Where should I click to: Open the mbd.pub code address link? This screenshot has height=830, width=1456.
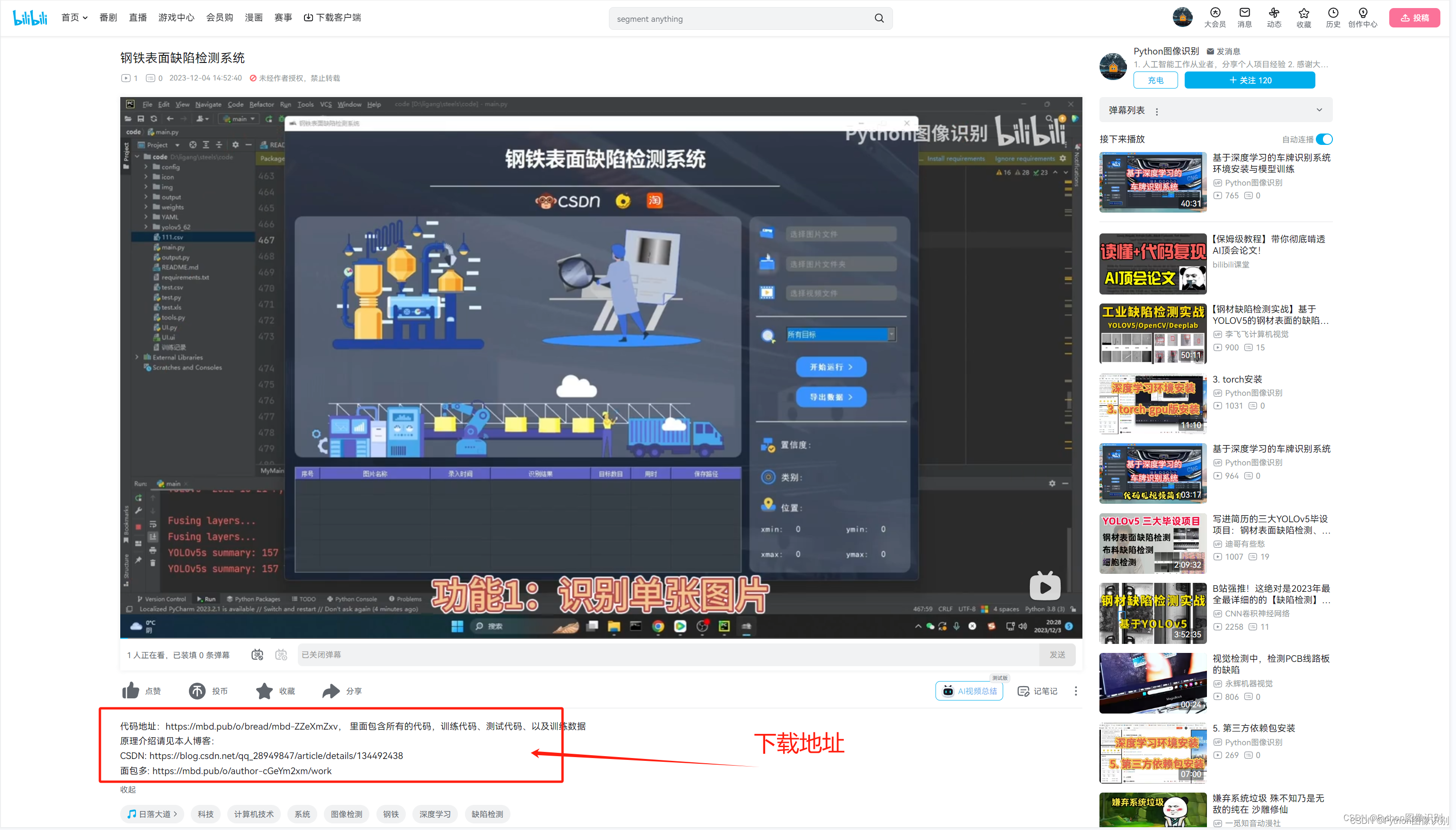click(251, 726)
